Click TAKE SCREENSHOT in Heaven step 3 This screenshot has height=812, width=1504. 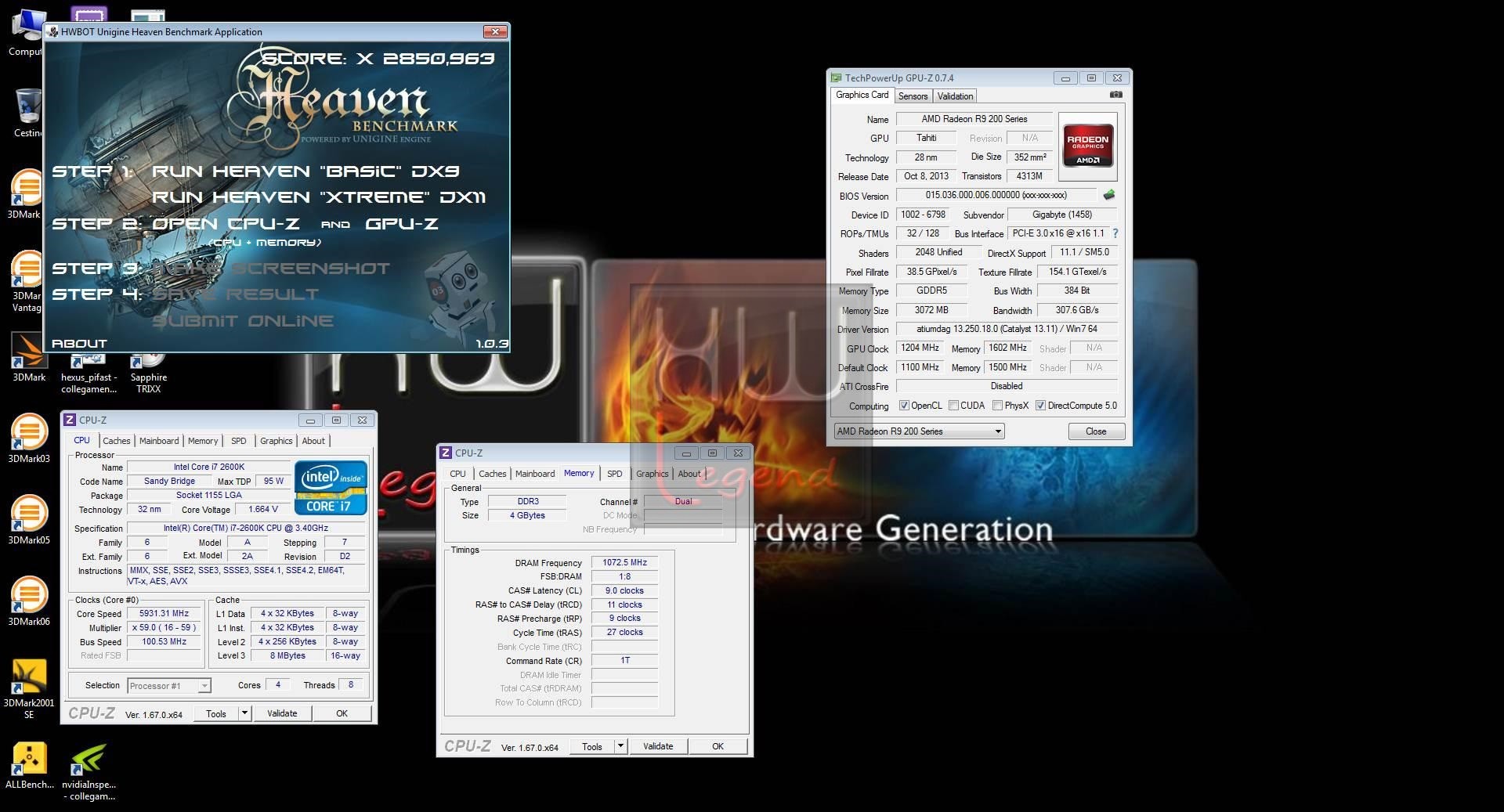271,269
